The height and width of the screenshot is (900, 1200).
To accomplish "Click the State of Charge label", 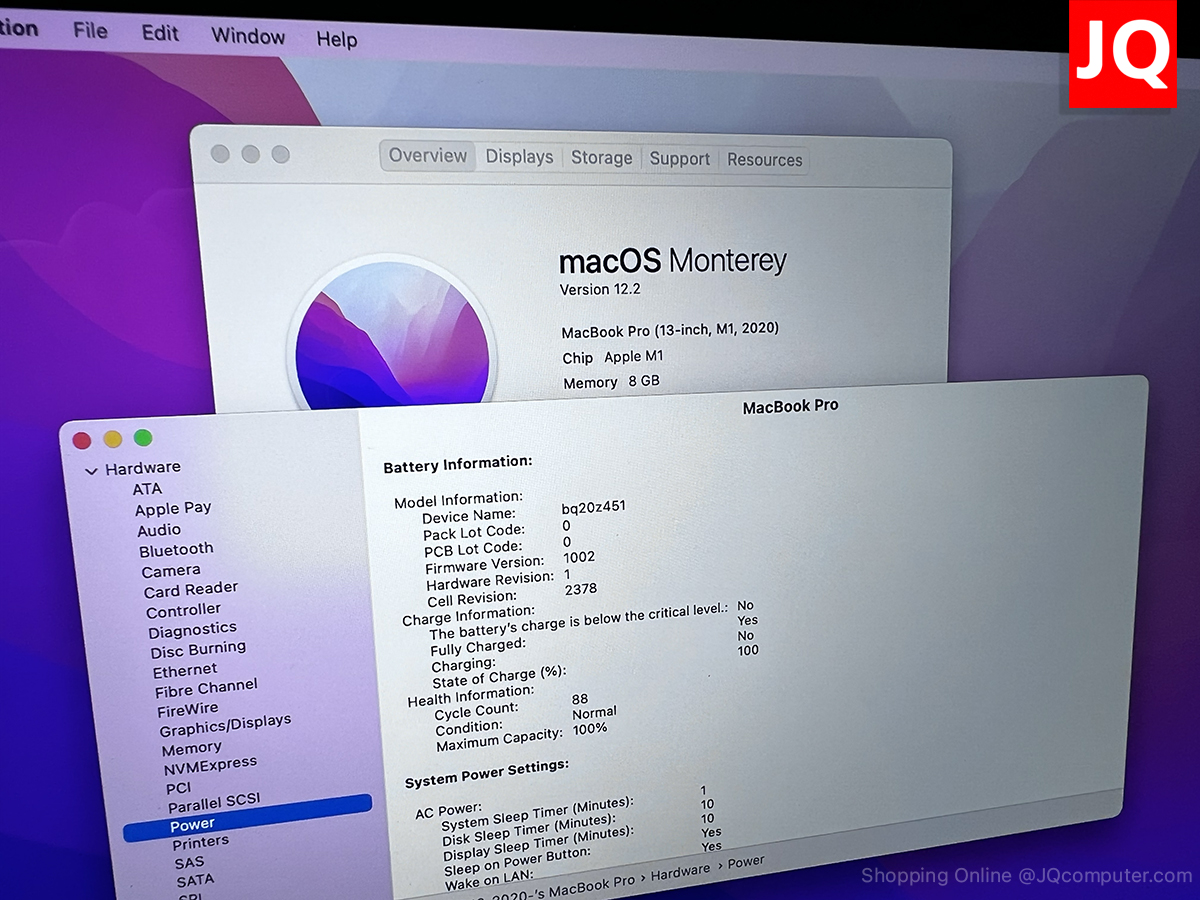I will coord(499,675).
